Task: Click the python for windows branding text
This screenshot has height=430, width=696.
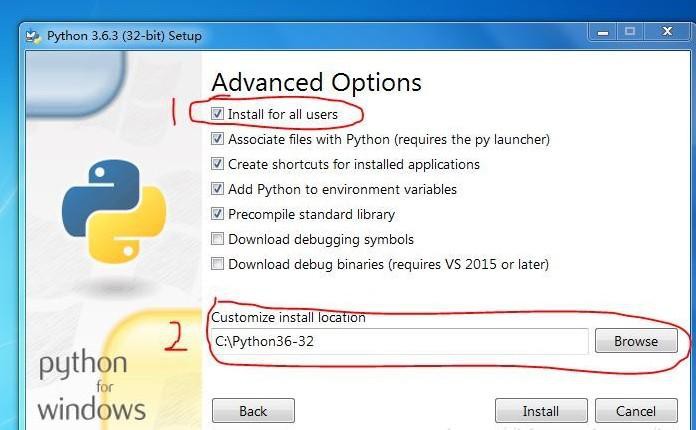Action: [91, 386]
